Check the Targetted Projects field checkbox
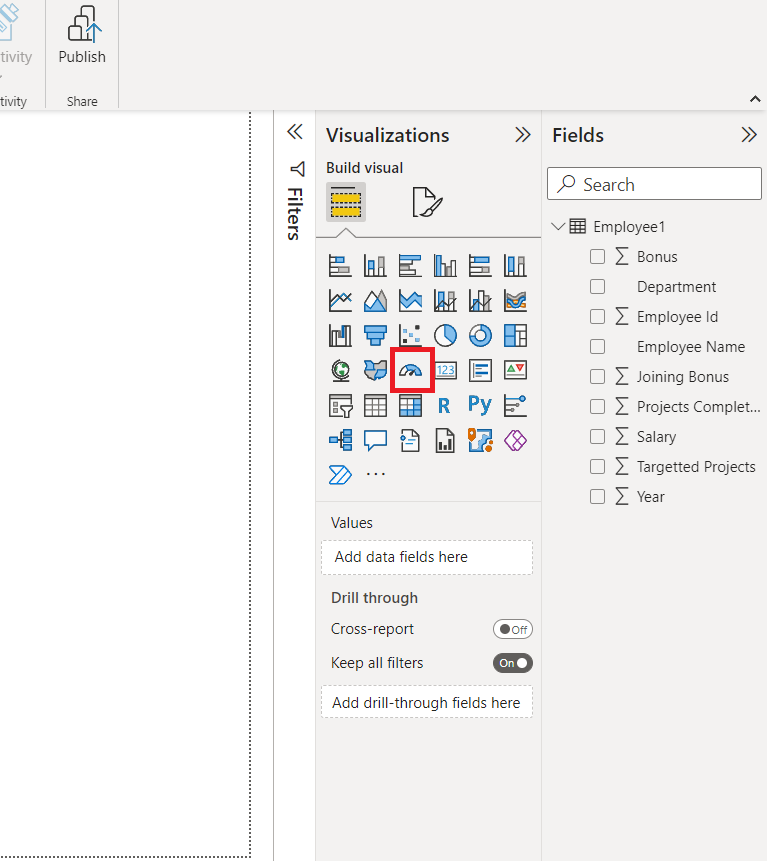Image resolution: width=767 pixels, height=861 pixels. click(x=597, y=466)
